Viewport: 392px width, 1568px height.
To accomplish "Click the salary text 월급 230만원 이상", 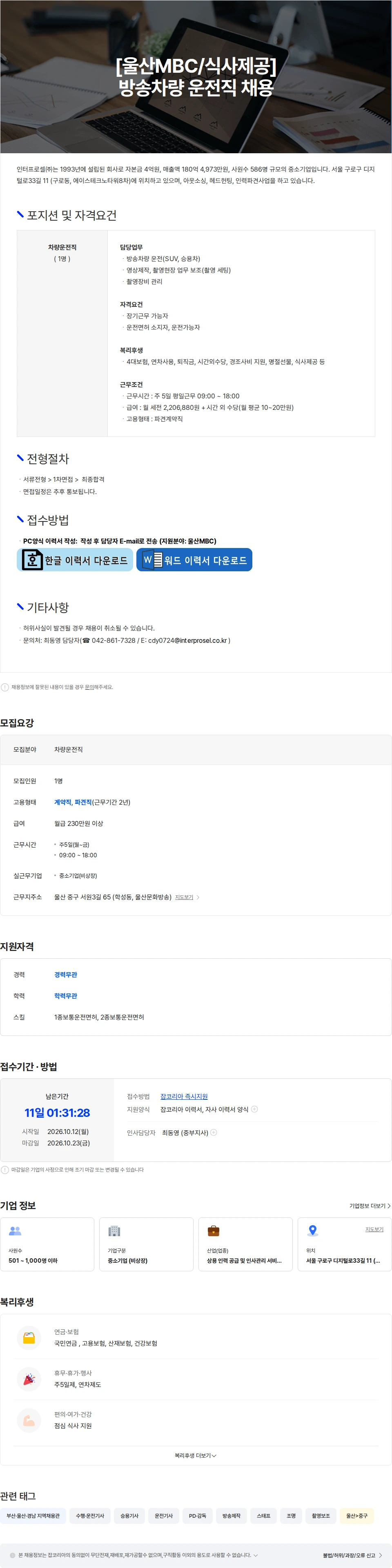I will pyautogui.click(x=78, y=823).
